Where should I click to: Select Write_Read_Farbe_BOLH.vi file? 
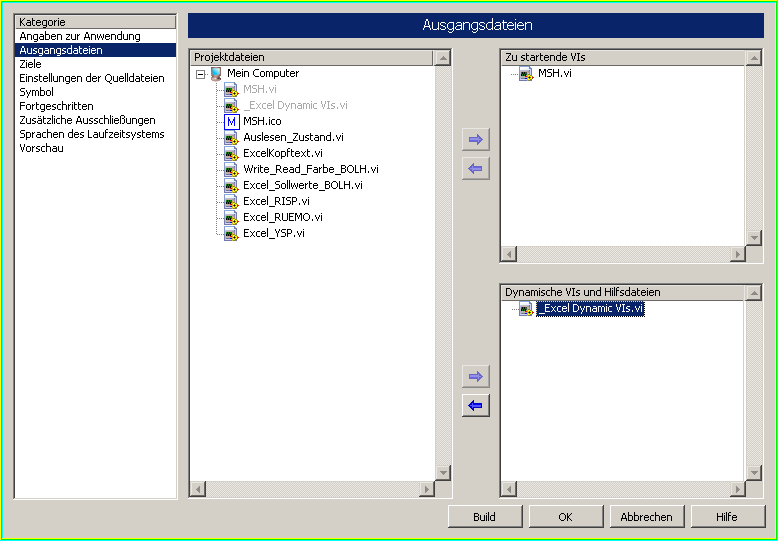[x=311, y=169]
